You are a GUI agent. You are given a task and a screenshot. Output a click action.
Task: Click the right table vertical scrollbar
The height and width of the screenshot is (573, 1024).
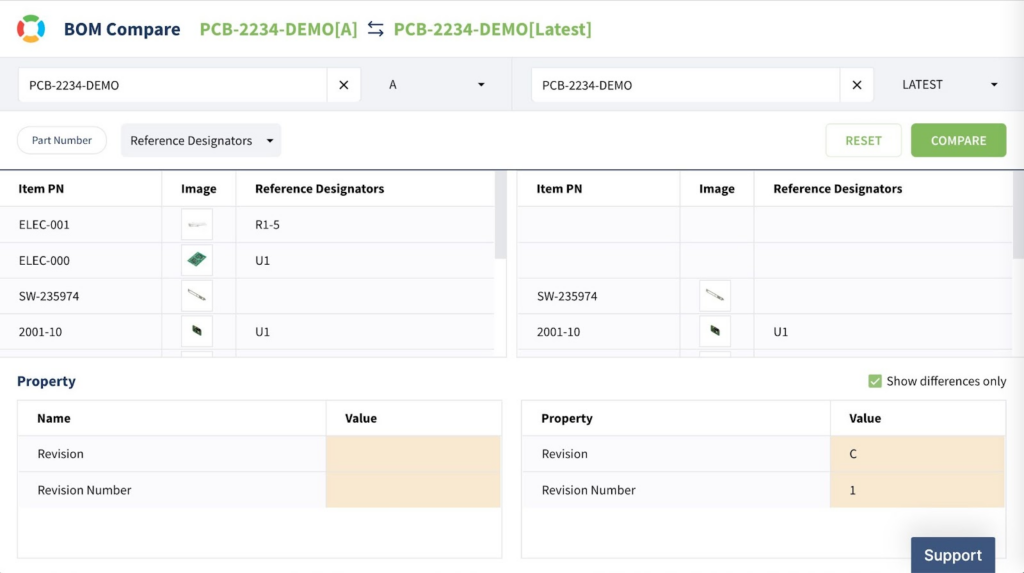pos(1018,216)
